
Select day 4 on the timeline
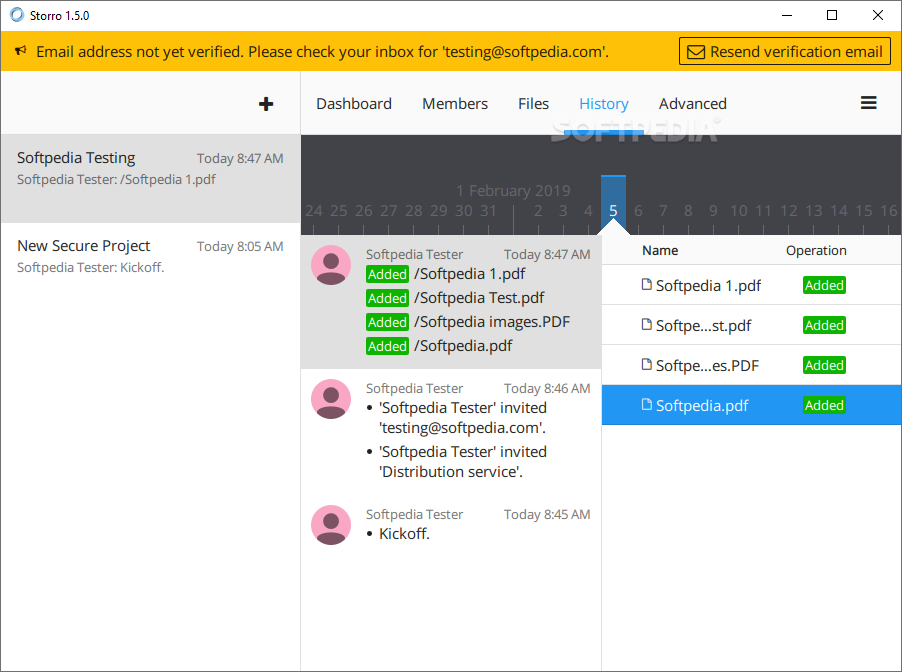click(588, 211)
